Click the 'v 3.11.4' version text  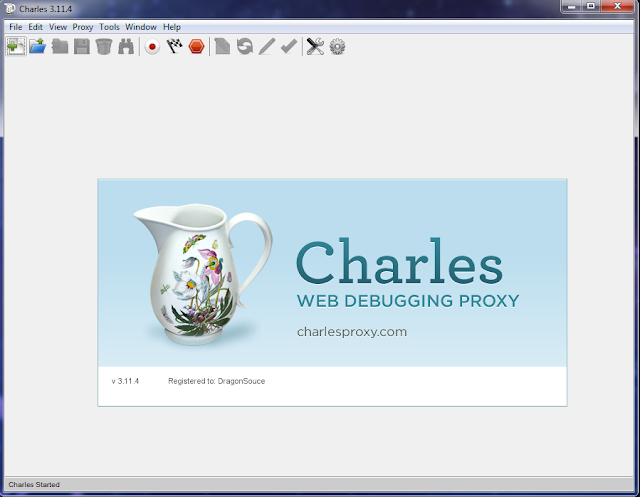point(125,381)
